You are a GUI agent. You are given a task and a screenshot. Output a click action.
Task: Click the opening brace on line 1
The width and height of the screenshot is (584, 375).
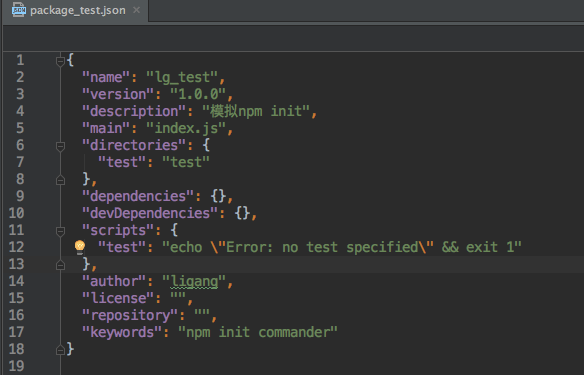(x=70, y=60)
